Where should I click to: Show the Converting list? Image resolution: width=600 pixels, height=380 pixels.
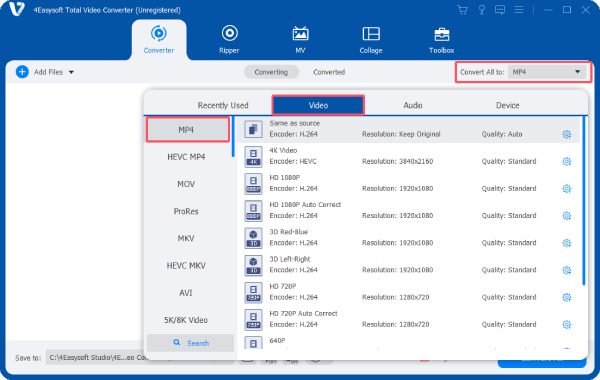[271, 72]
